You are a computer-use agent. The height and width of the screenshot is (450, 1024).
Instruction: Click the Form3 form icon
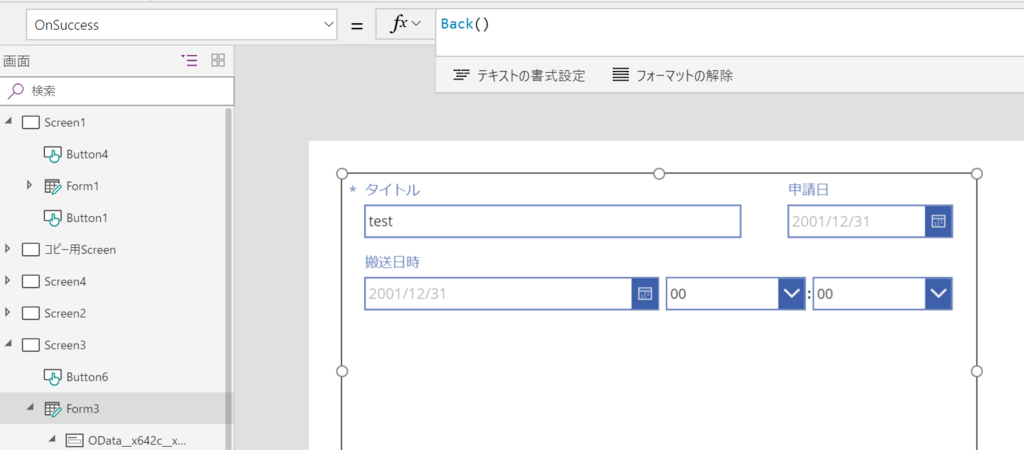tap(53, 409)
